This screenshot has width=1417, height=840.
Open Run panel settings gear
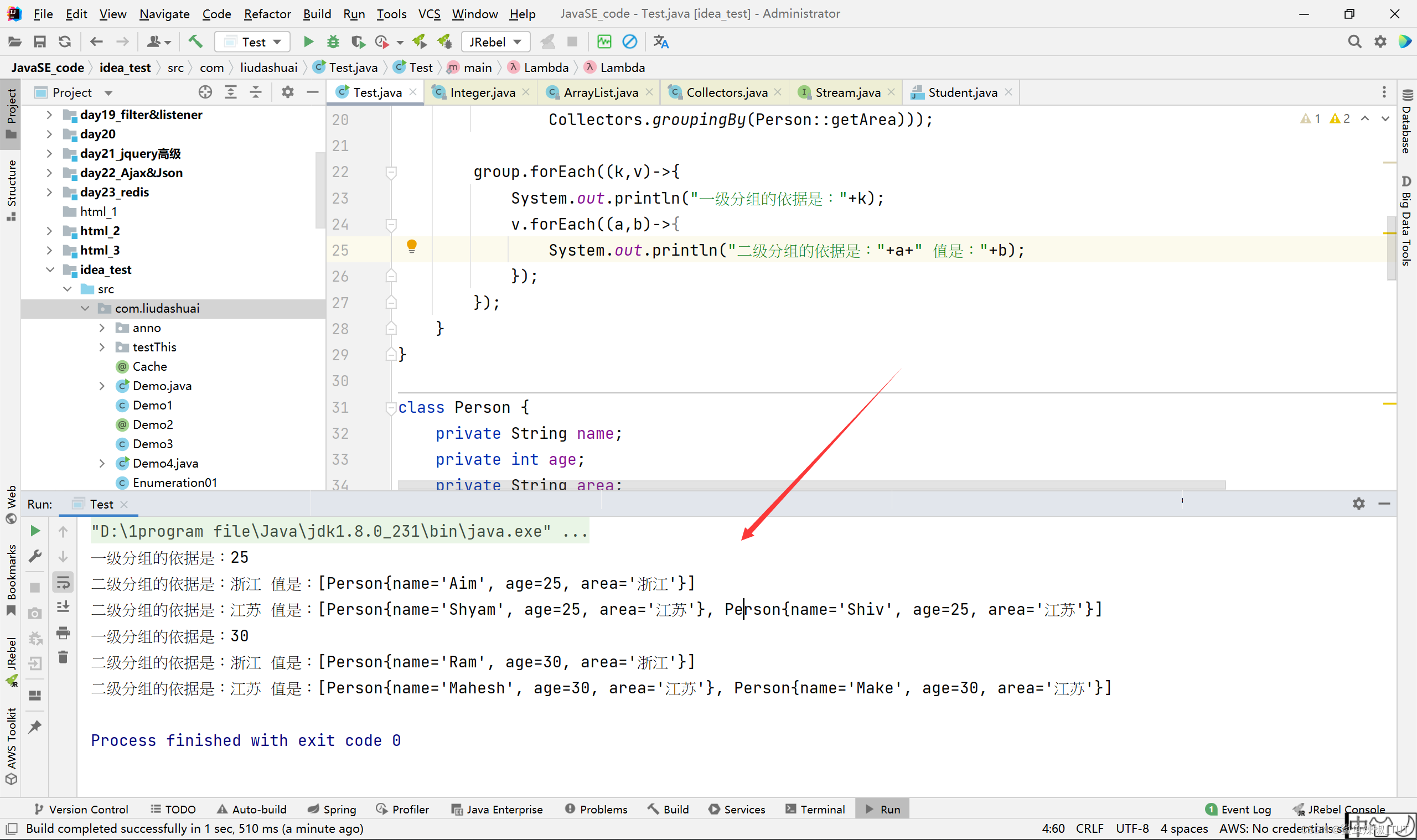pos(1359,503)
